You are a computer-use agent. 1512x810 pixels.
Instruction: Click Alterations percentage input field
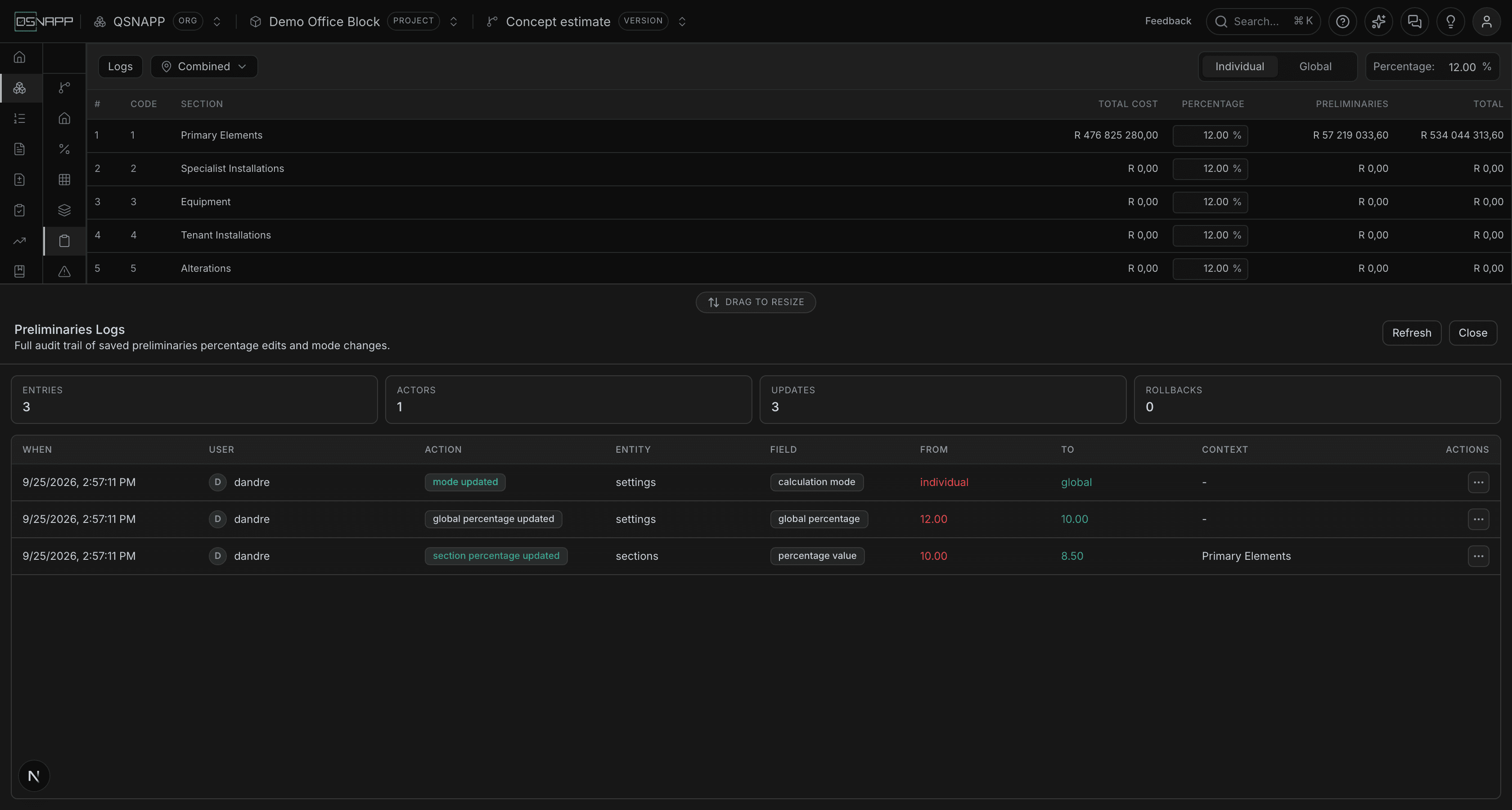coord(1210,269)
